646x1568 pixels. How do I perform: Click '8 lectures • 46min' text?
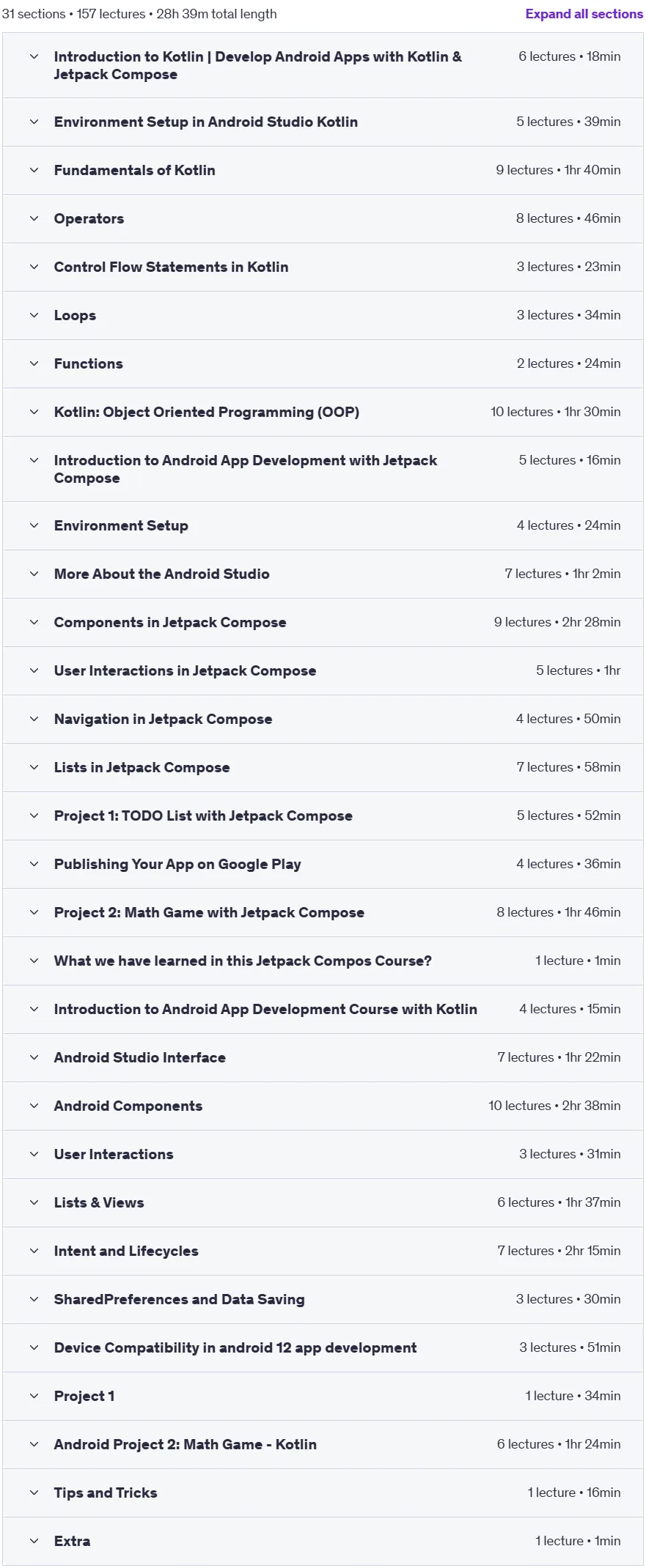568,218
